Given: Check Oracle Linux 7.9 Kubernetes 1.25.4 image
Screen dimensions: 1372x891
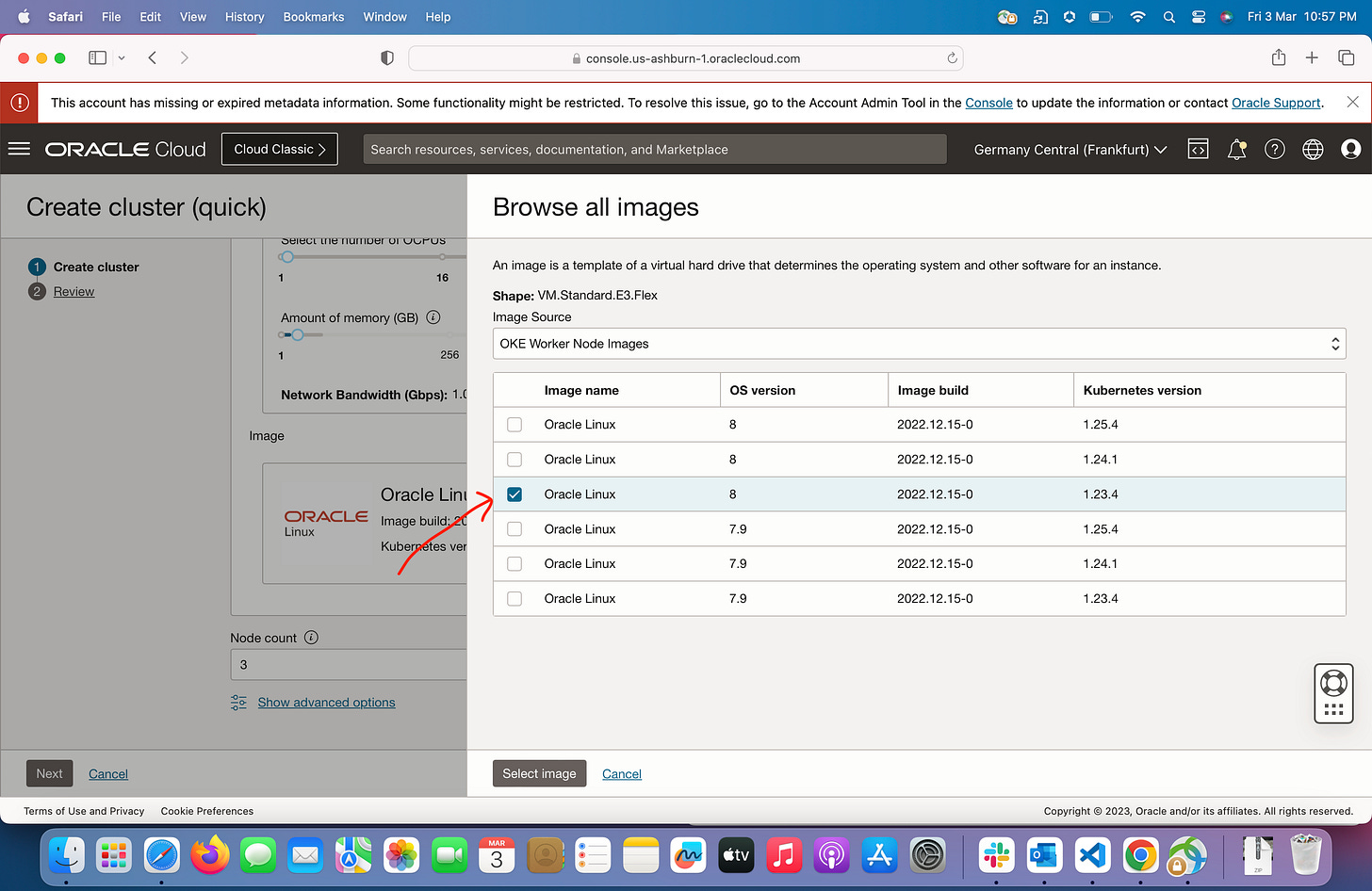Looking at the screenshot, I should point(514,529).
